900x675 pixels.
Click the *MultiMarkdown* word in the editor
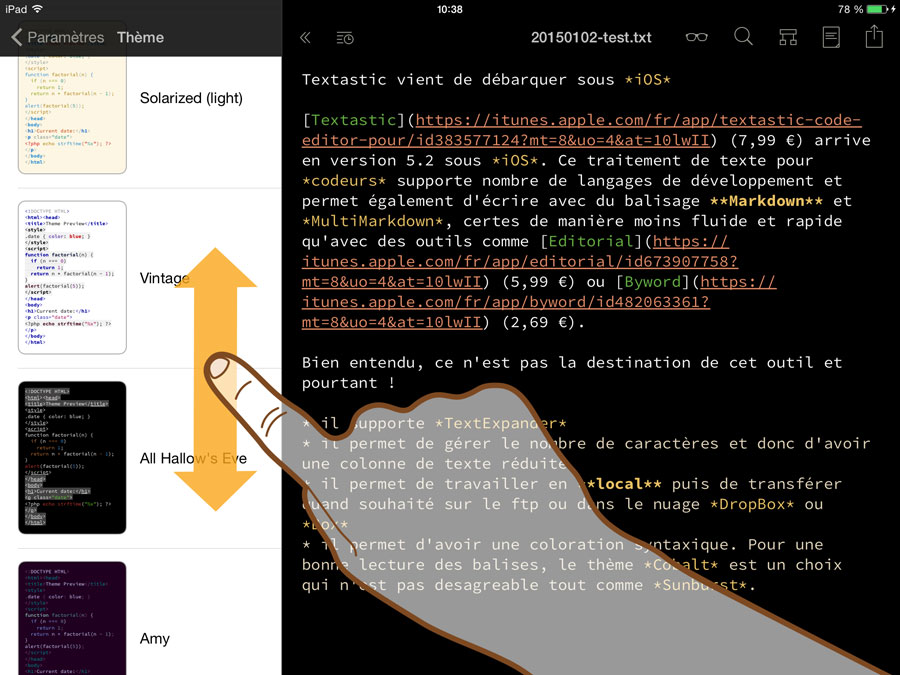tap(373, 221)
